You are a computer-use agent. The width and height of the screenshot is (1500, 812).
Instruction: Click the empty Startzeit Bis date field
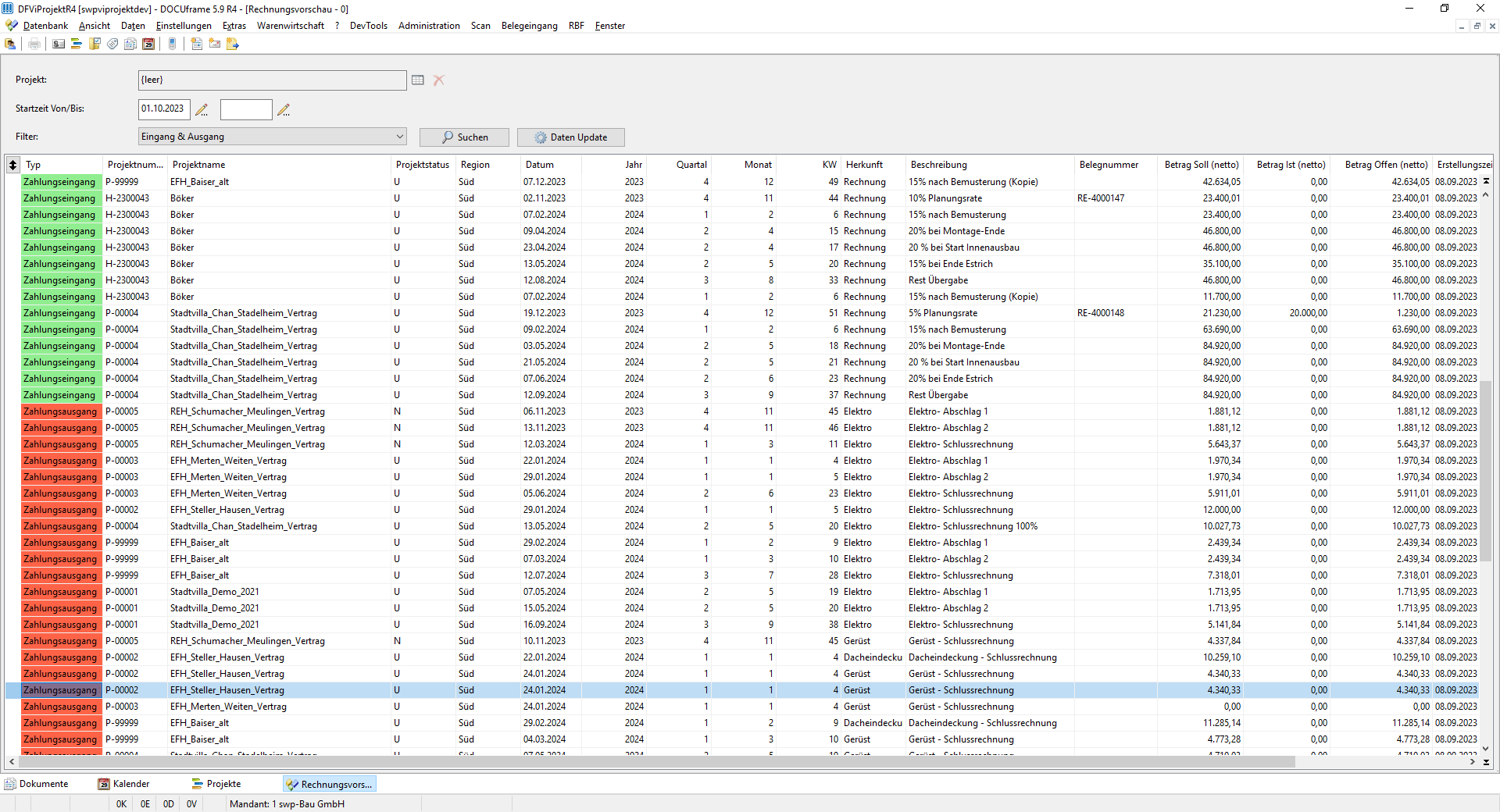click(x=246, y=109)
